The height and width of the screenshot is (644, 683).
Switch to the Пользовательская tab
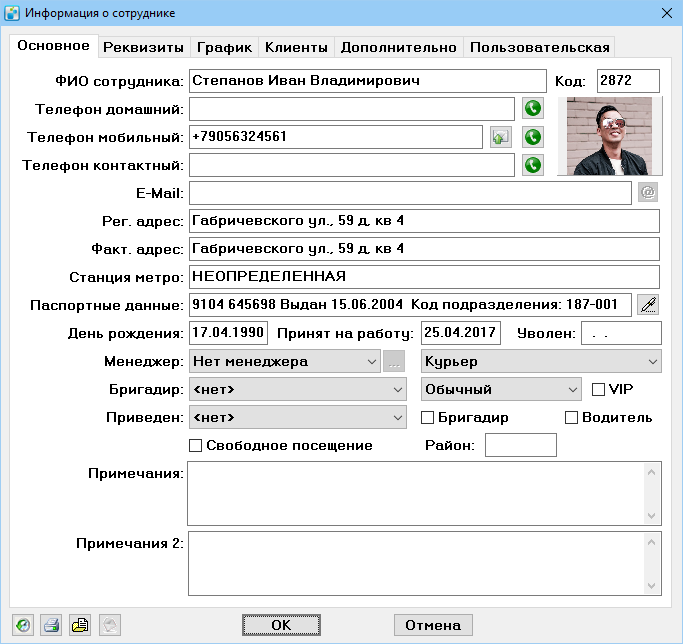coord(539,47)
